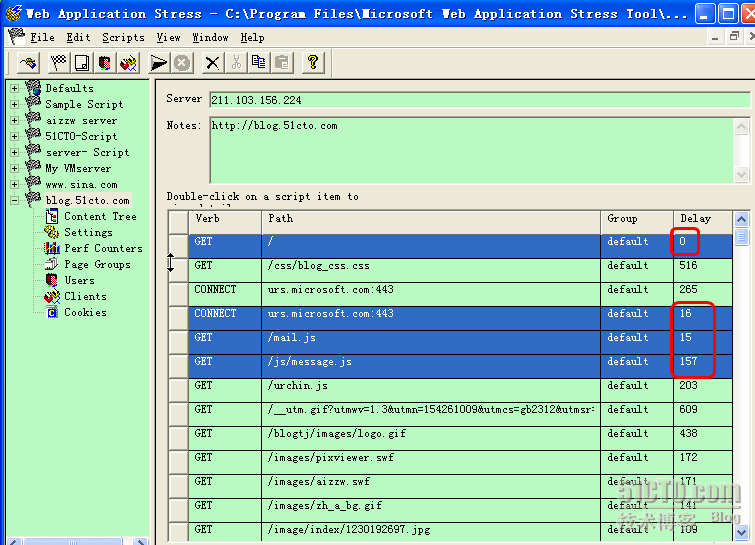Open the reports page toolbar icon
The image size is (755, 545).
(x=82, y=63)
